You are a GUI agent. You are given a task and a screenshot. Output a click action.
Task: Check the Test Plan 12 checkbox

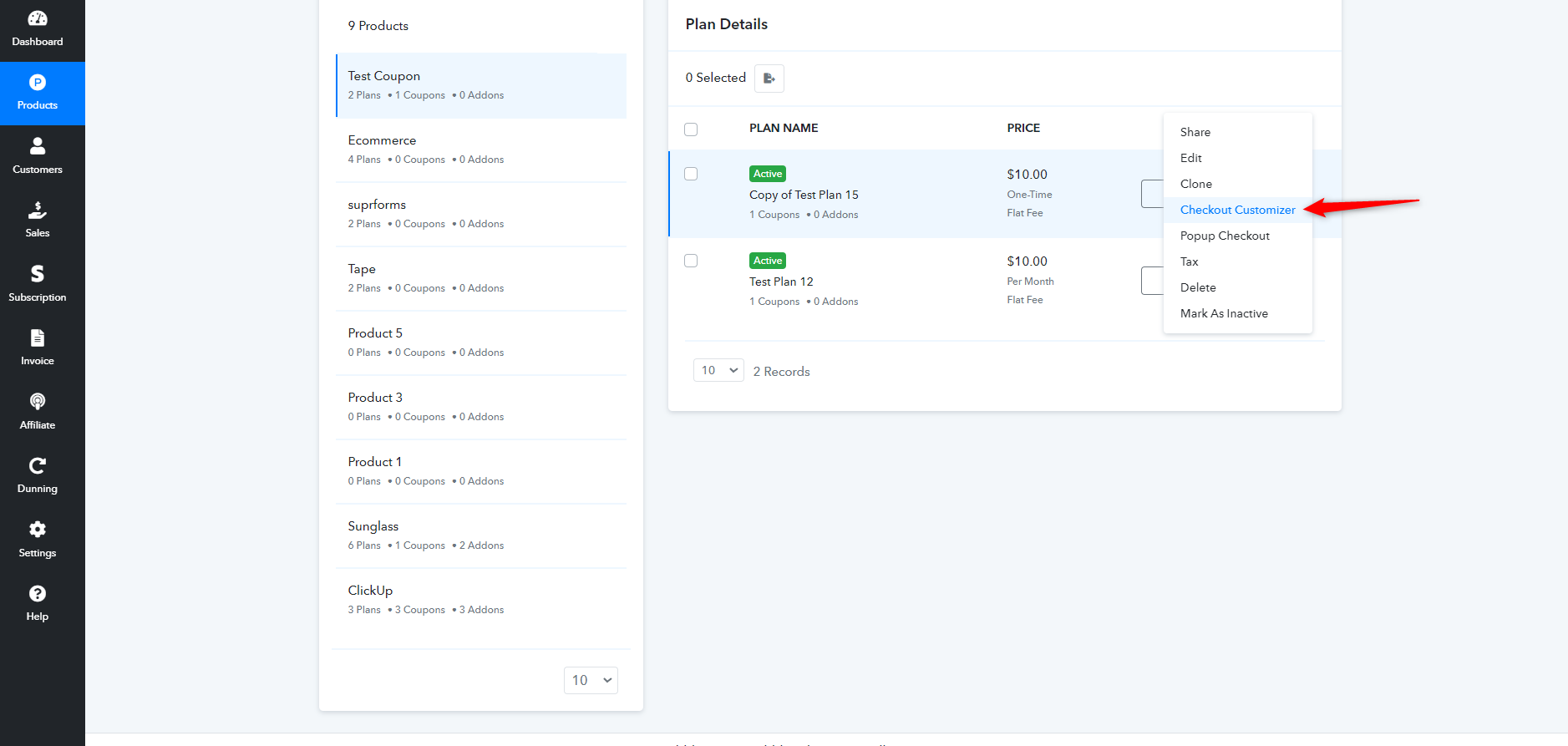tap(691, 261)
